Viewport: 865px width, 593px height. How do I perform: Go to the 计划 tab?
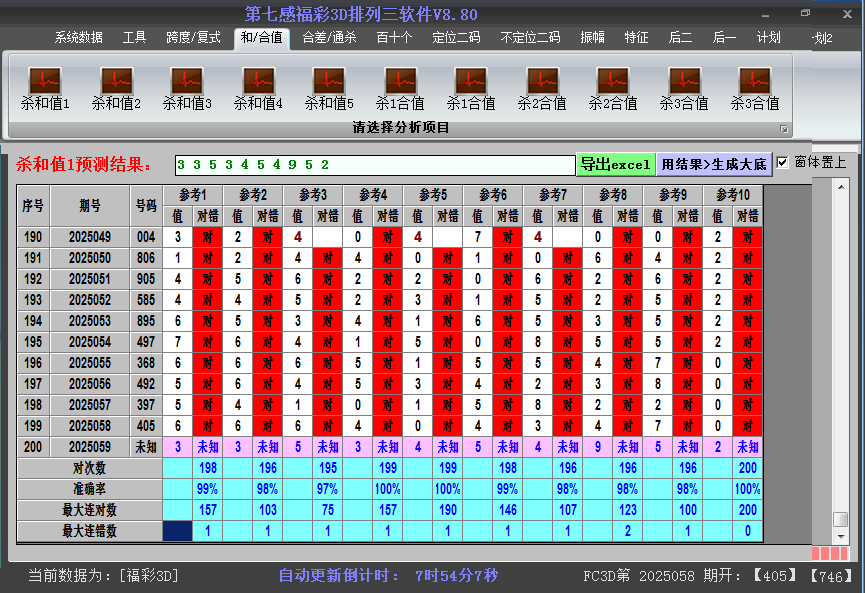768,38
